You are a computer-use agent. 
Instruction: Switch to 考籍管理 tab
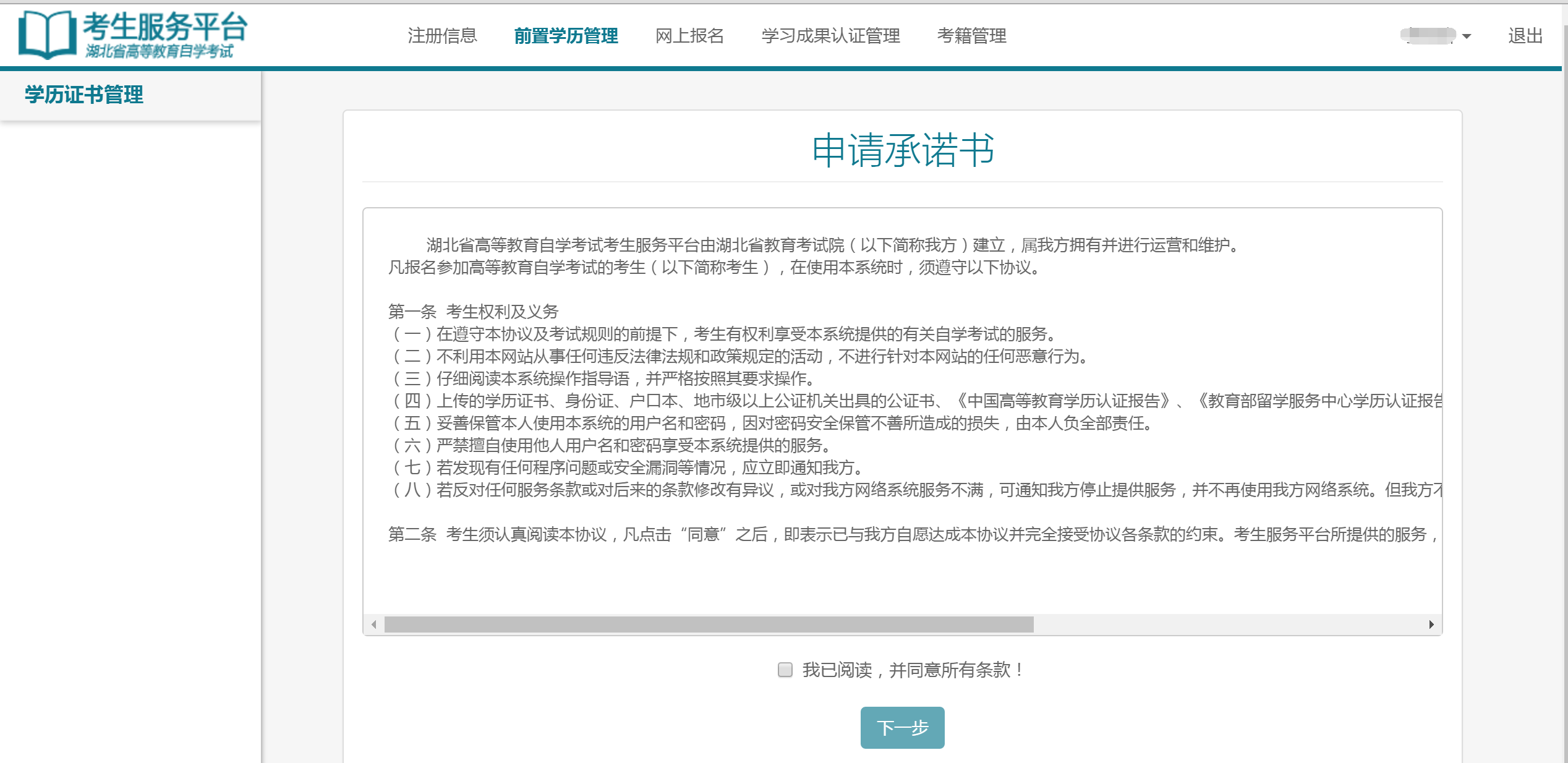(x=971, y=36)
